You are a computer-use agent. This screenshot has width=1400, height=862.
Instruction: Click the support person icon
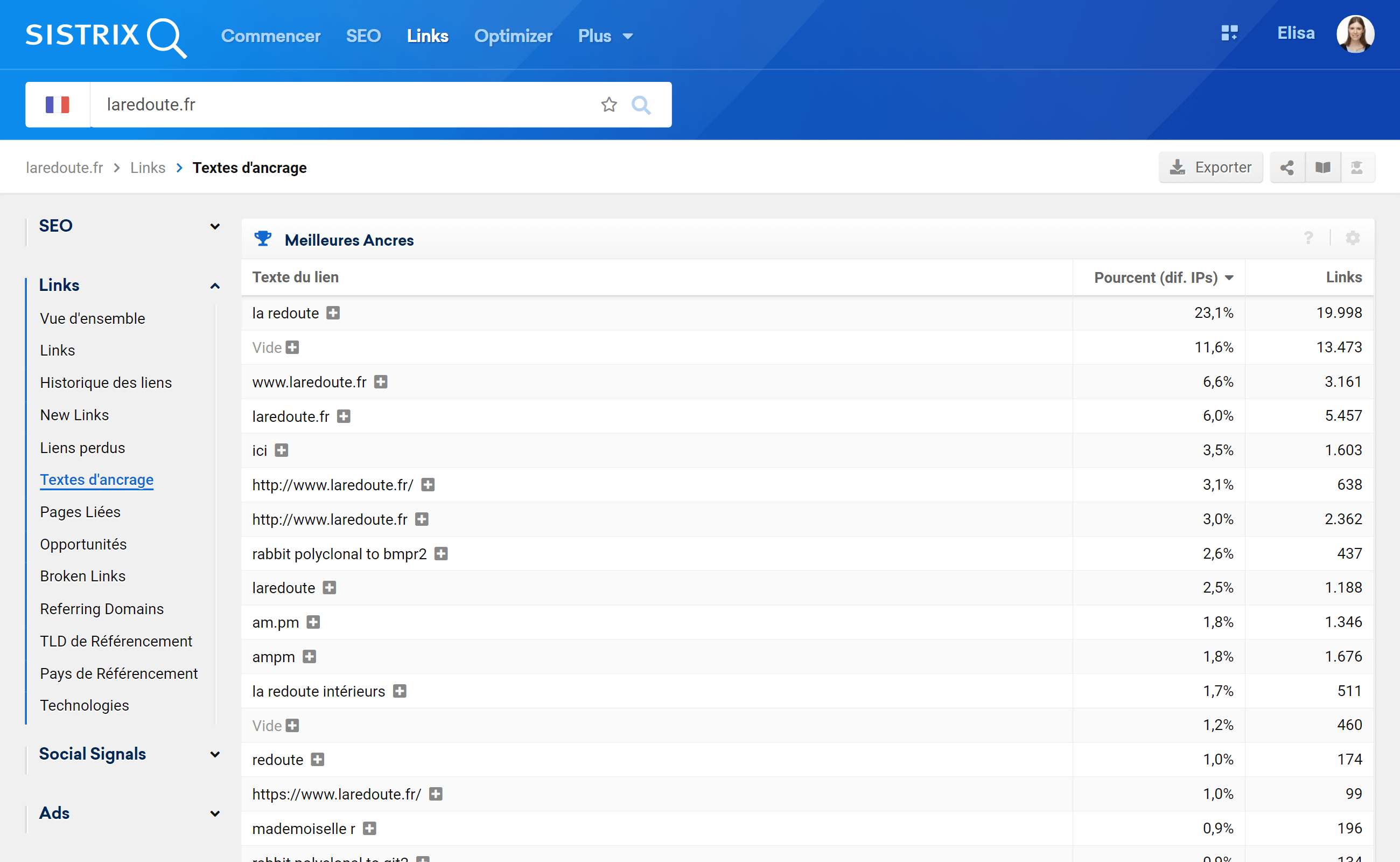1357,168
